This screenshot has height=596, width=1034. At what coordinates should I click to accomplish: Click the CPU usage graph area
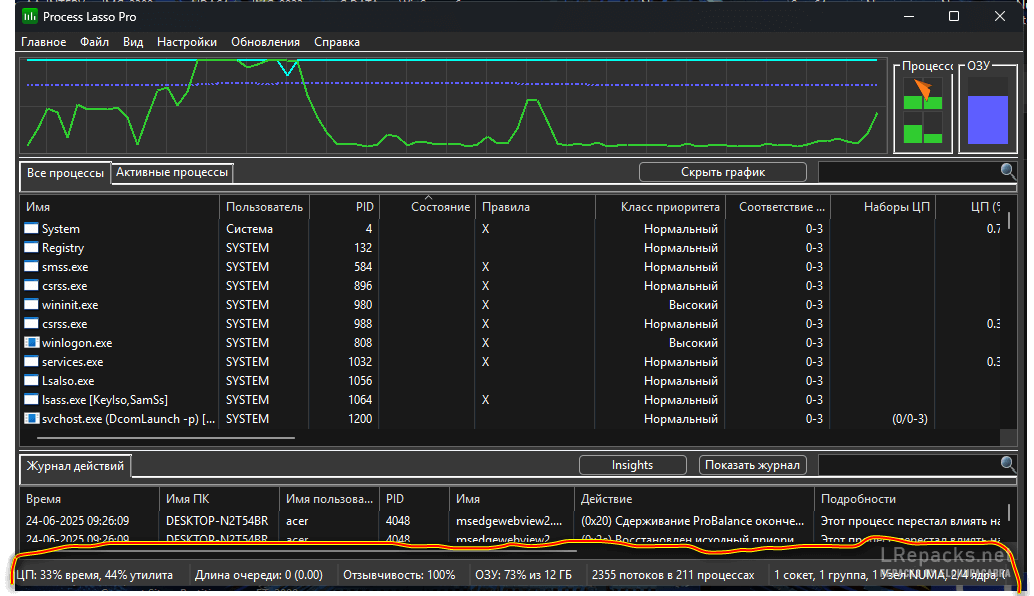453,105
